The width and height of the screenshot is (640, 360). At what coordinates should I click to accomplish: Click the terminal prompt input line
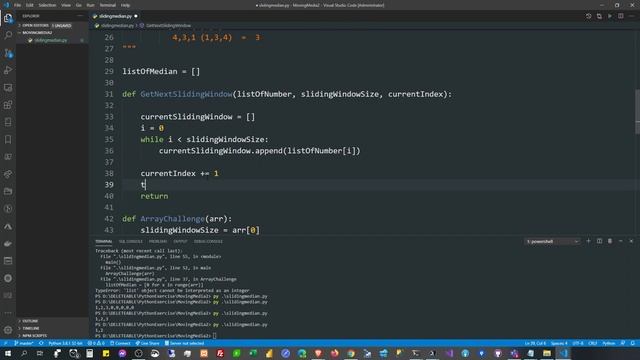156,336
